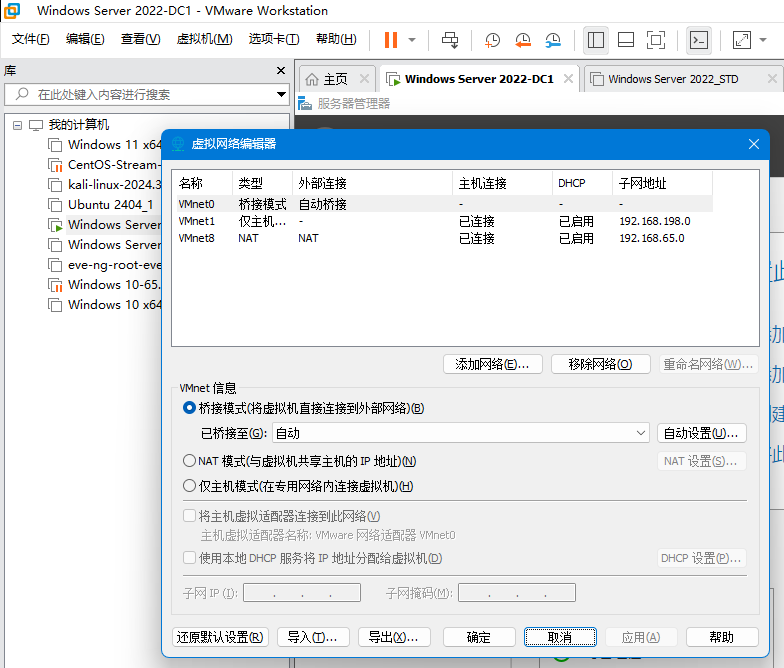Image resolution: width=784 pixels, height=668 pixels.
Task: Toggle 将主机虚拟适配器连接到此网络 checkbox
Action: (x=189, y=516)
